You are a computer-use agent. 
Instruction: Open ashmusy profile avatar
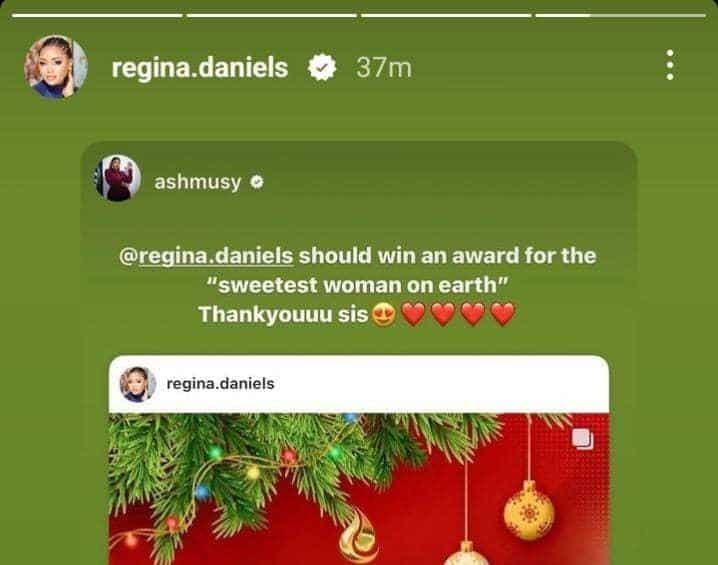[117, 179]
